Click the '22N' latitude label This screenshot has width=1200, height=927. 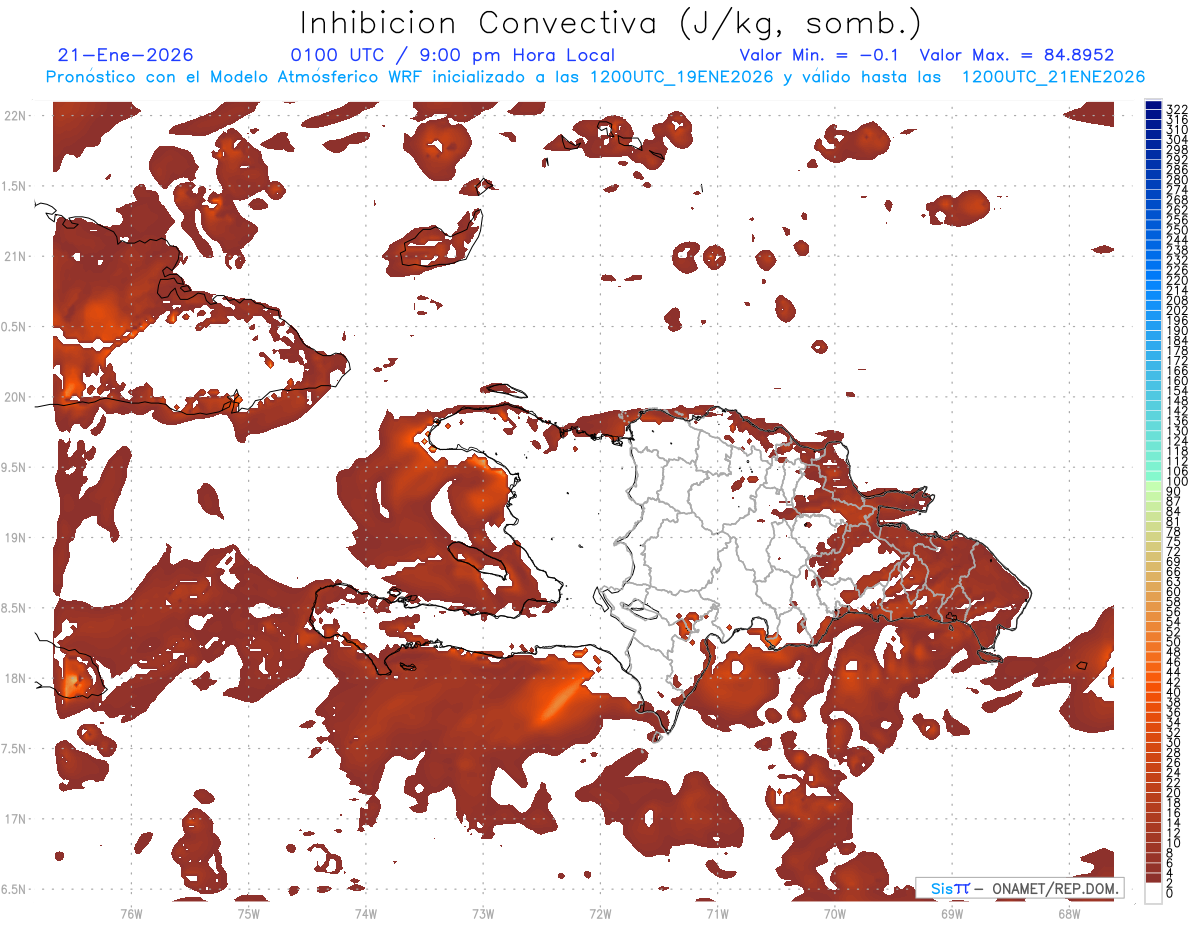(x=17, y=116)
